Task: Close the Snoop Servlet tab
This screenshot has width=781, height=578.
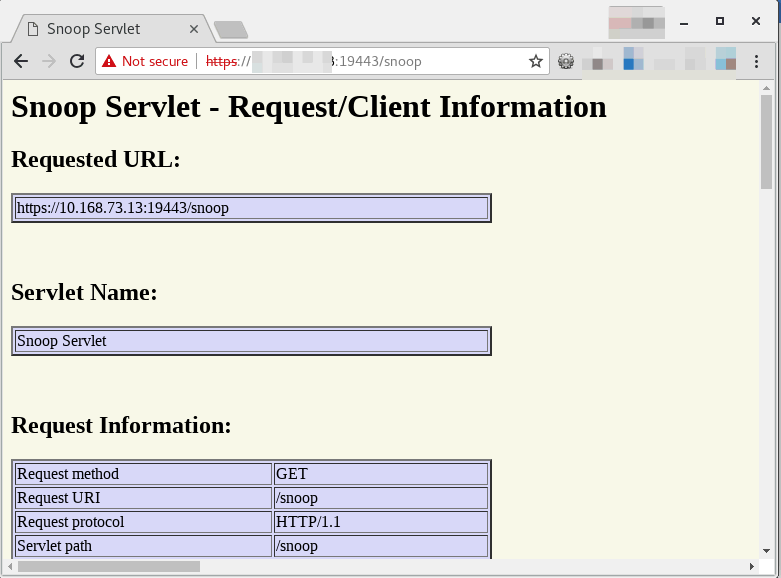Action: click(191, 29)
